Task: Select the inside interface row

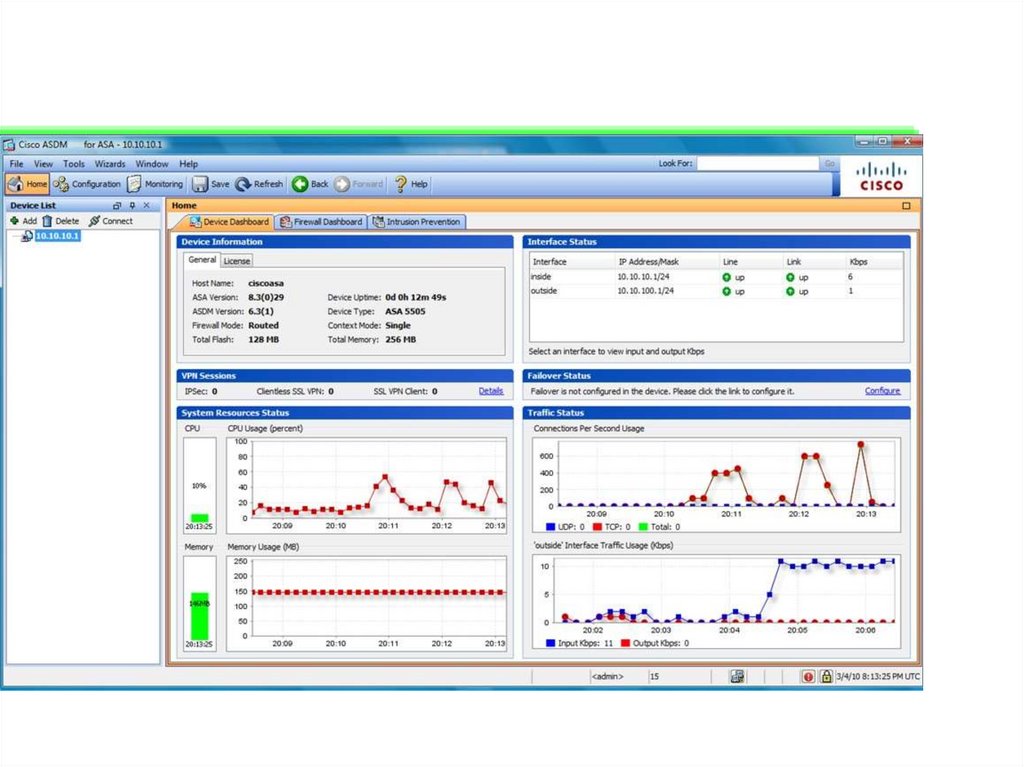Action: coord(716,277)
